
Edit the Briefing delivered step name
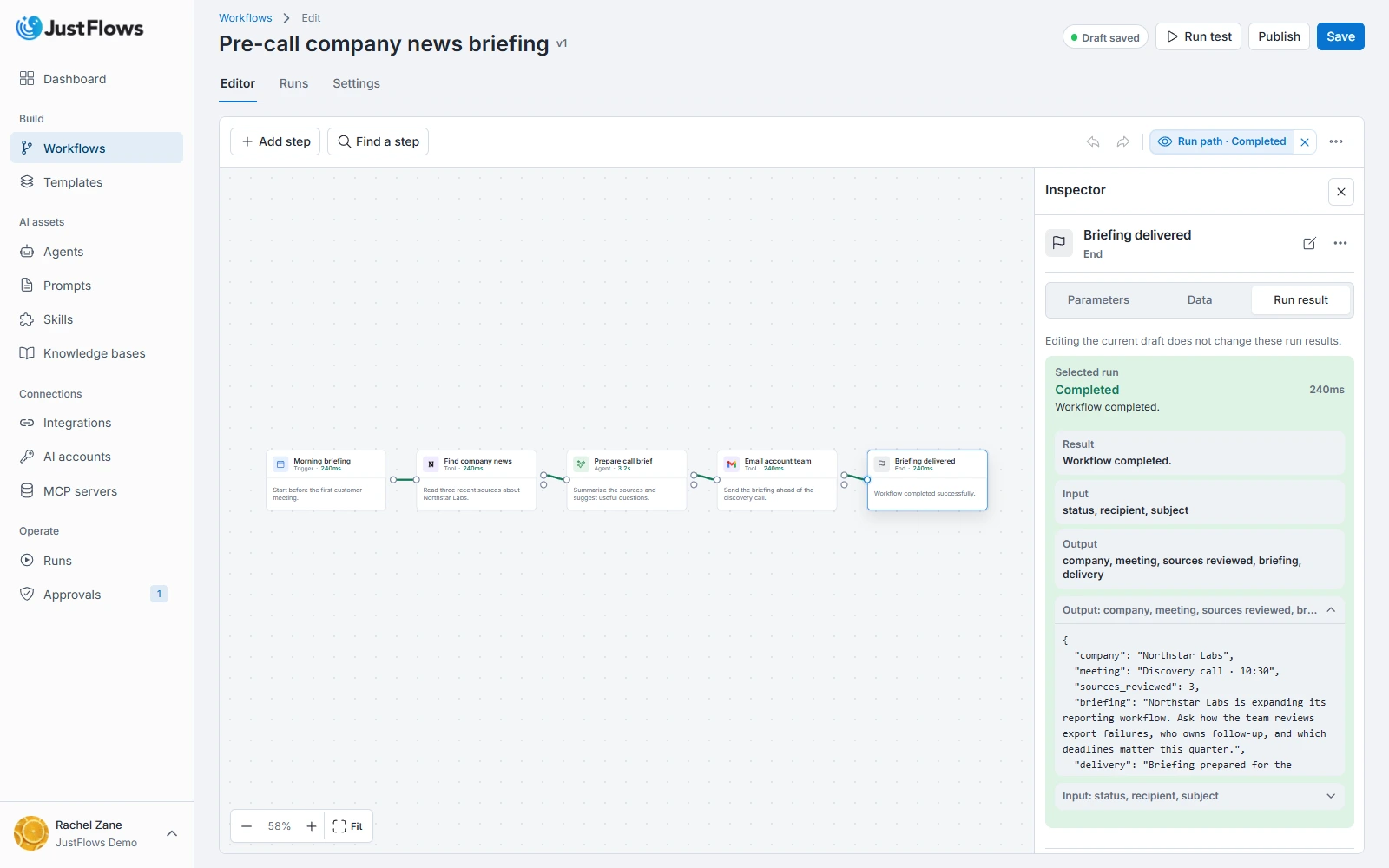click(x=1309, y=243)
